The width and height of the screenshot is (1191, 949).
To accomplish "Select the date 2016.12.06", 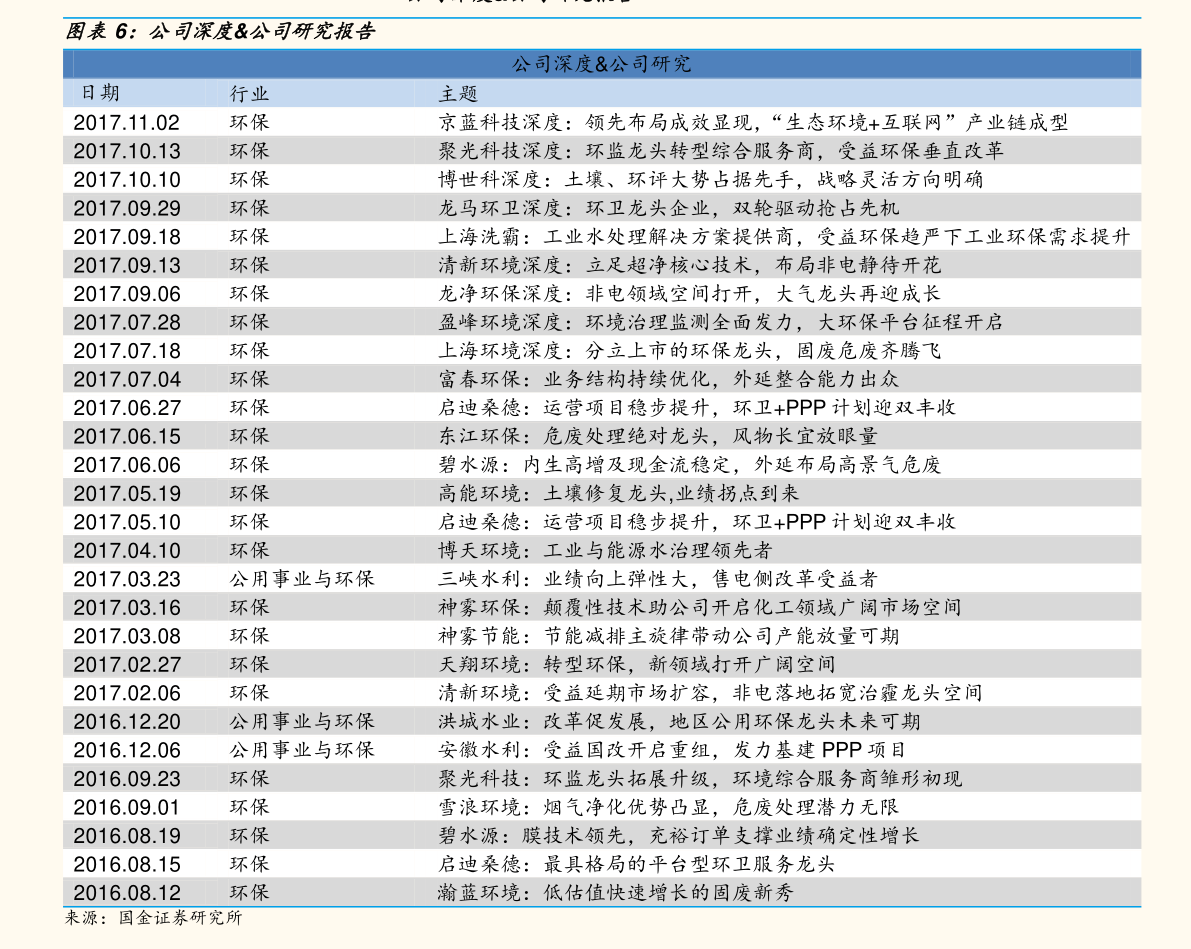I will (x=127, y=750).
